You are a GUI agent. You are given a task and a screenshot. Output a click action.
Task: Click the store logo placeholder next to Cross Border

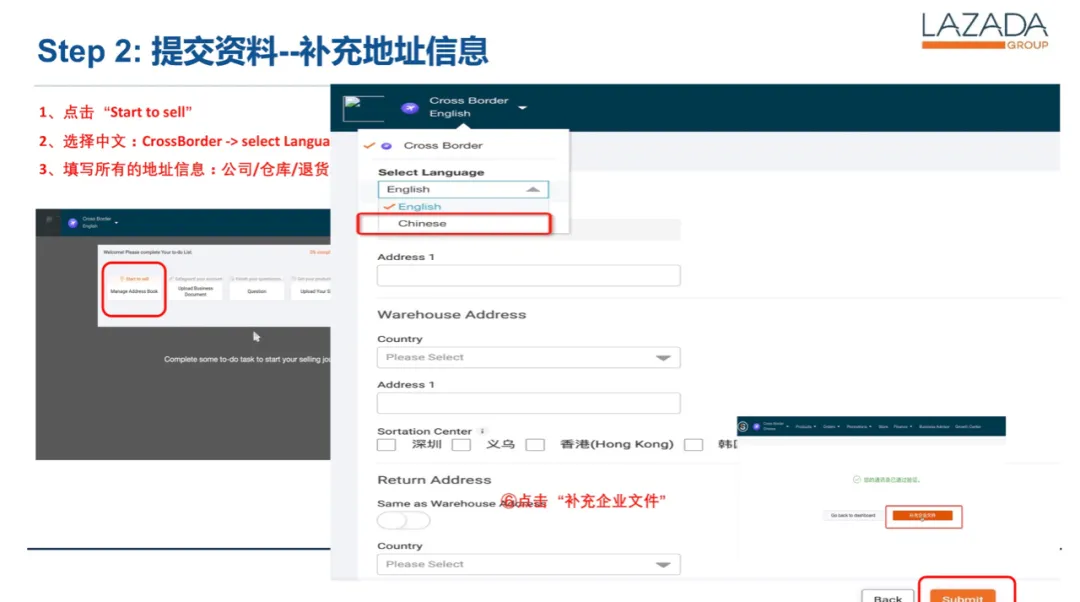362,107
